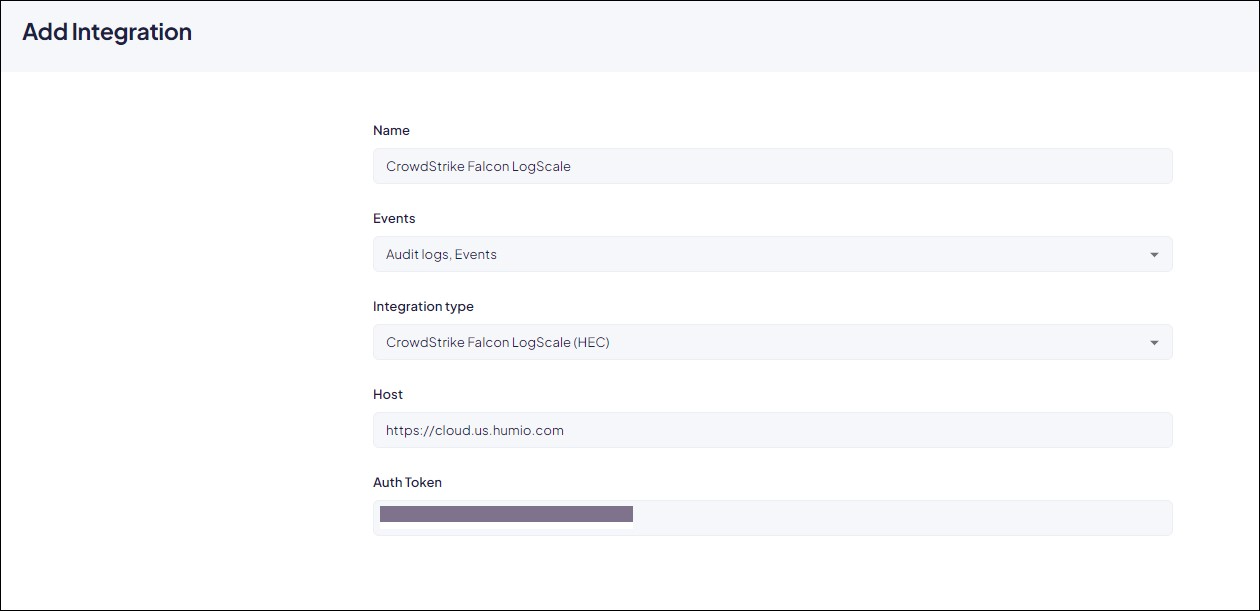Viewport: 1260px width, 611px height.
Task: Click the Add Integration page heading
Action: pyautogui.click(x=107, y=32)
